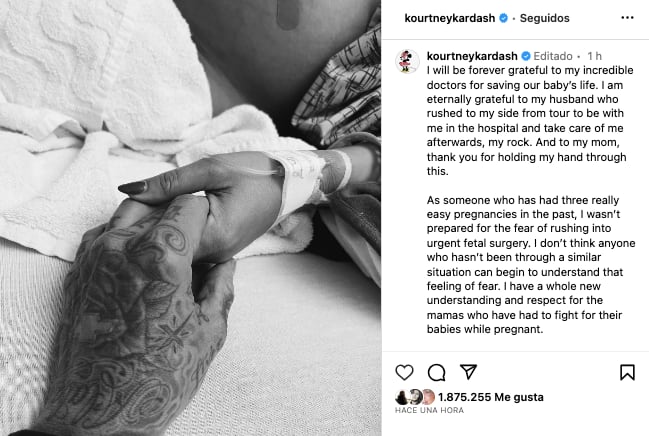
Task: Share post with paper plane icon
Action: (469, 372)
